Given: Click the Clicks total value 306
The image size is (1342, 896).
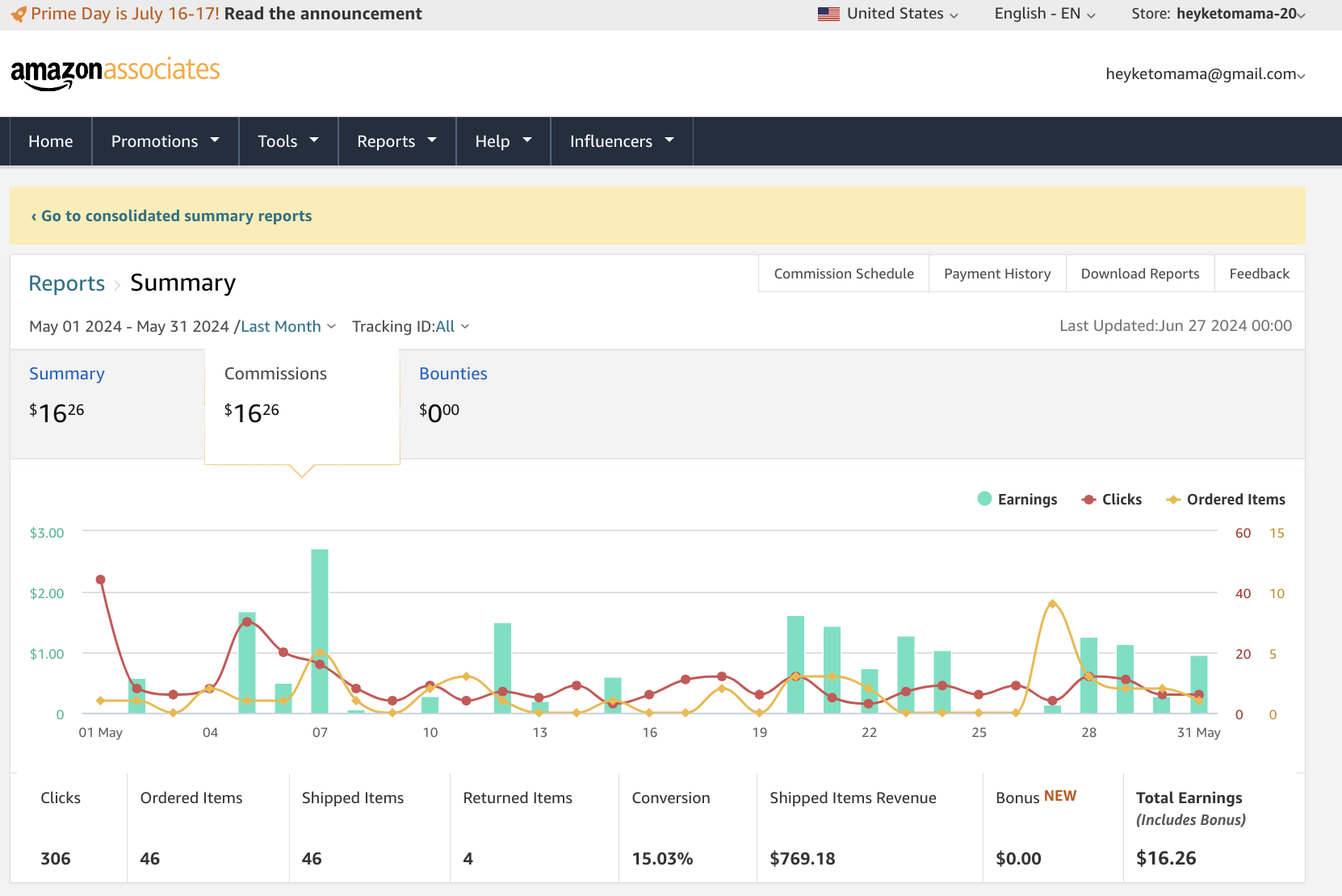Looking at the screenshot, I should click(56, 858).
